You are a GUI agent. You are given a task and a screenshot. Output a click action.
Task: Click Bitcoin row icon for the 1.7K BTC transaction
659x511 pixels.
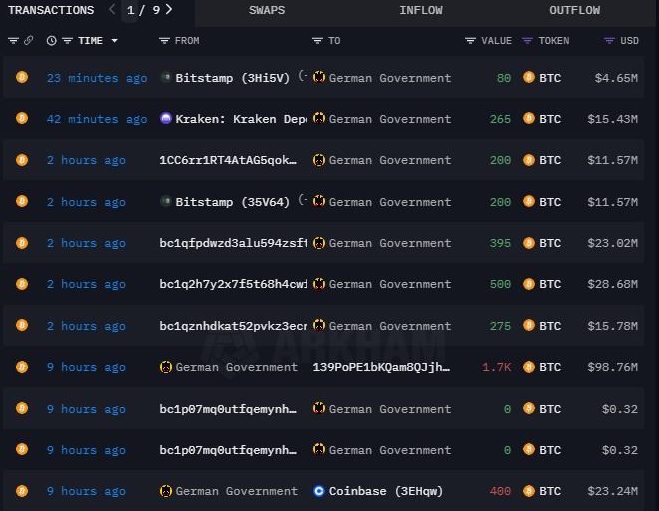(x=22, y=367)
